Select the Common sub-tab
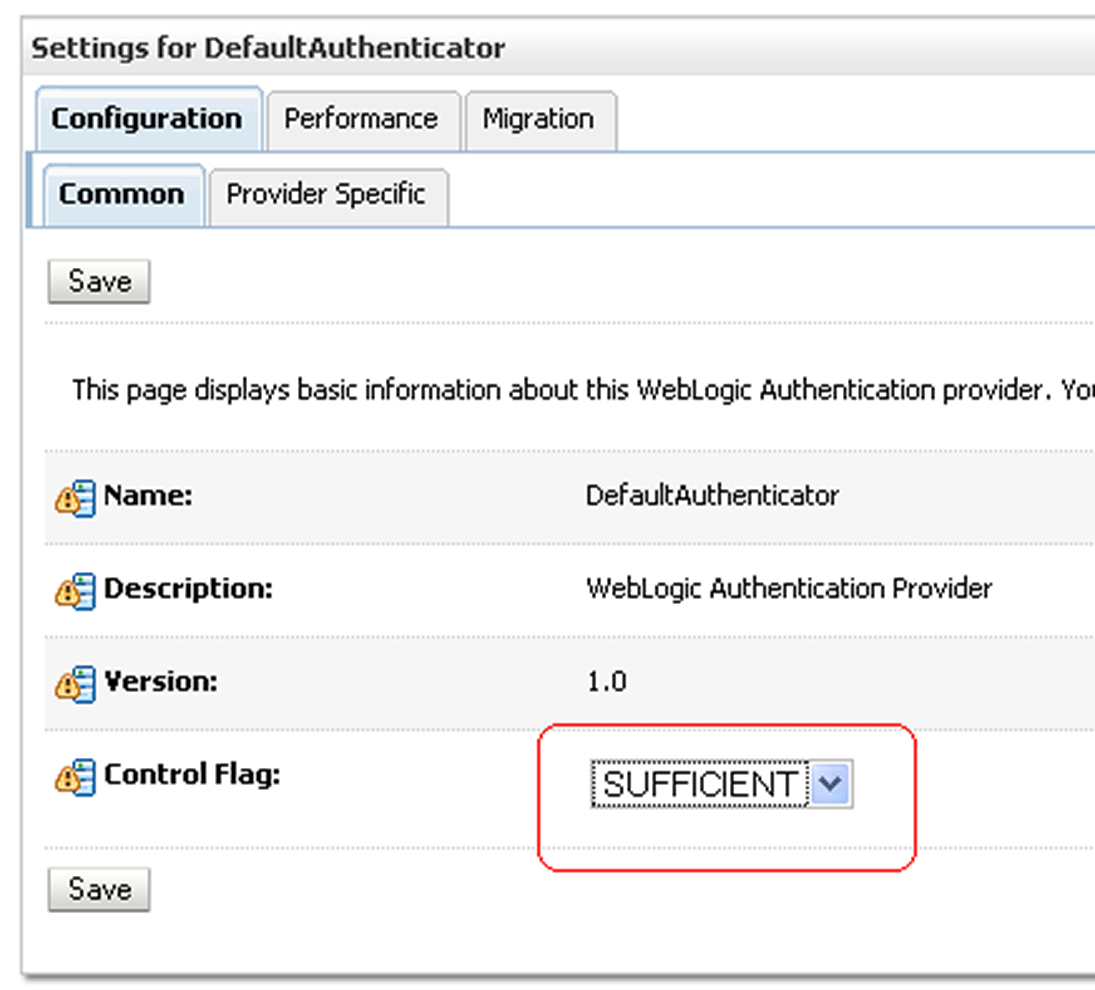The image size is (1095, 990). coord(123,195)
